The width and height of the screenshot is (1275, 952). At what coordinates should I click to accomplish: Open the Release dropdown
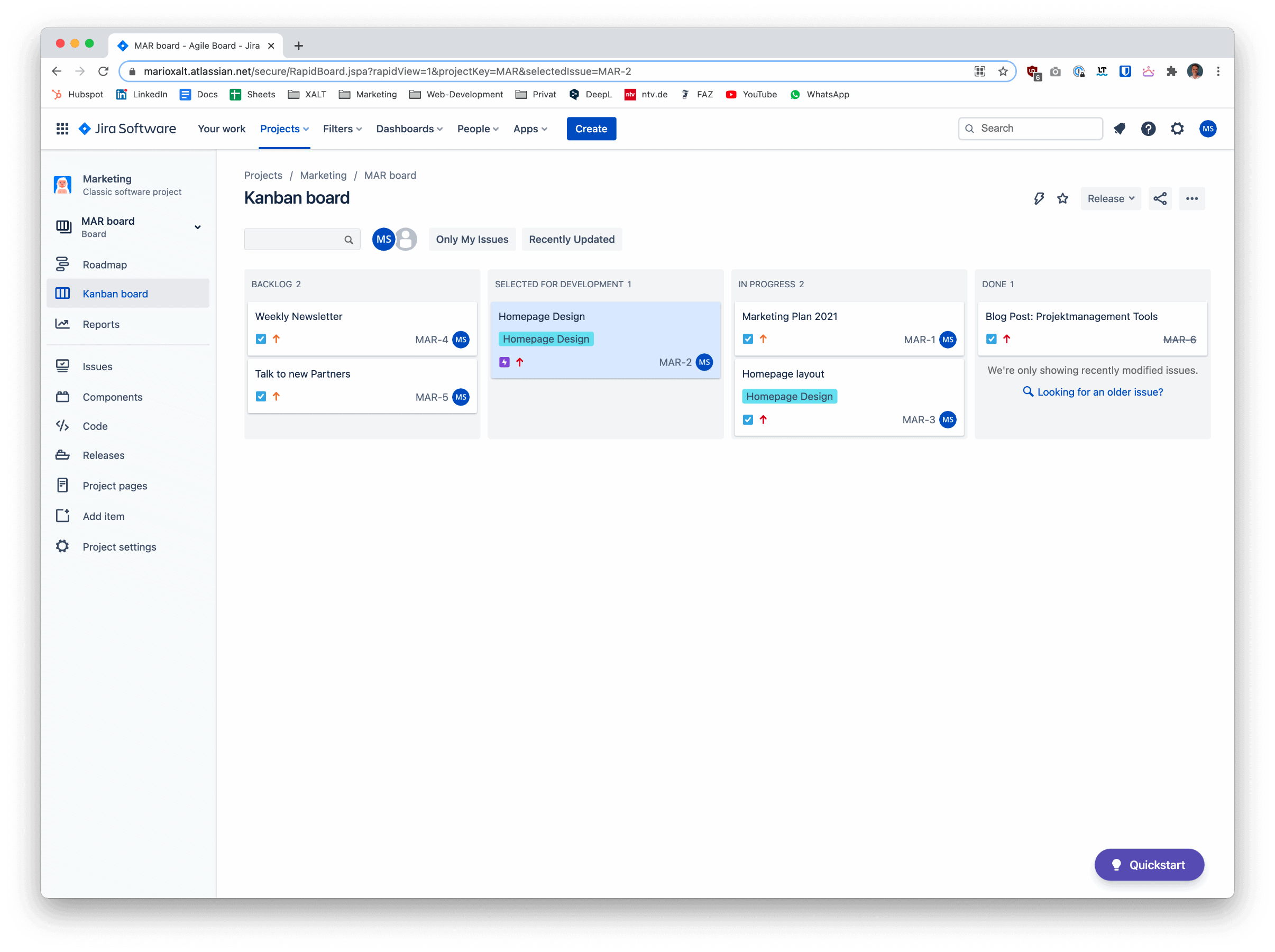1110,199
